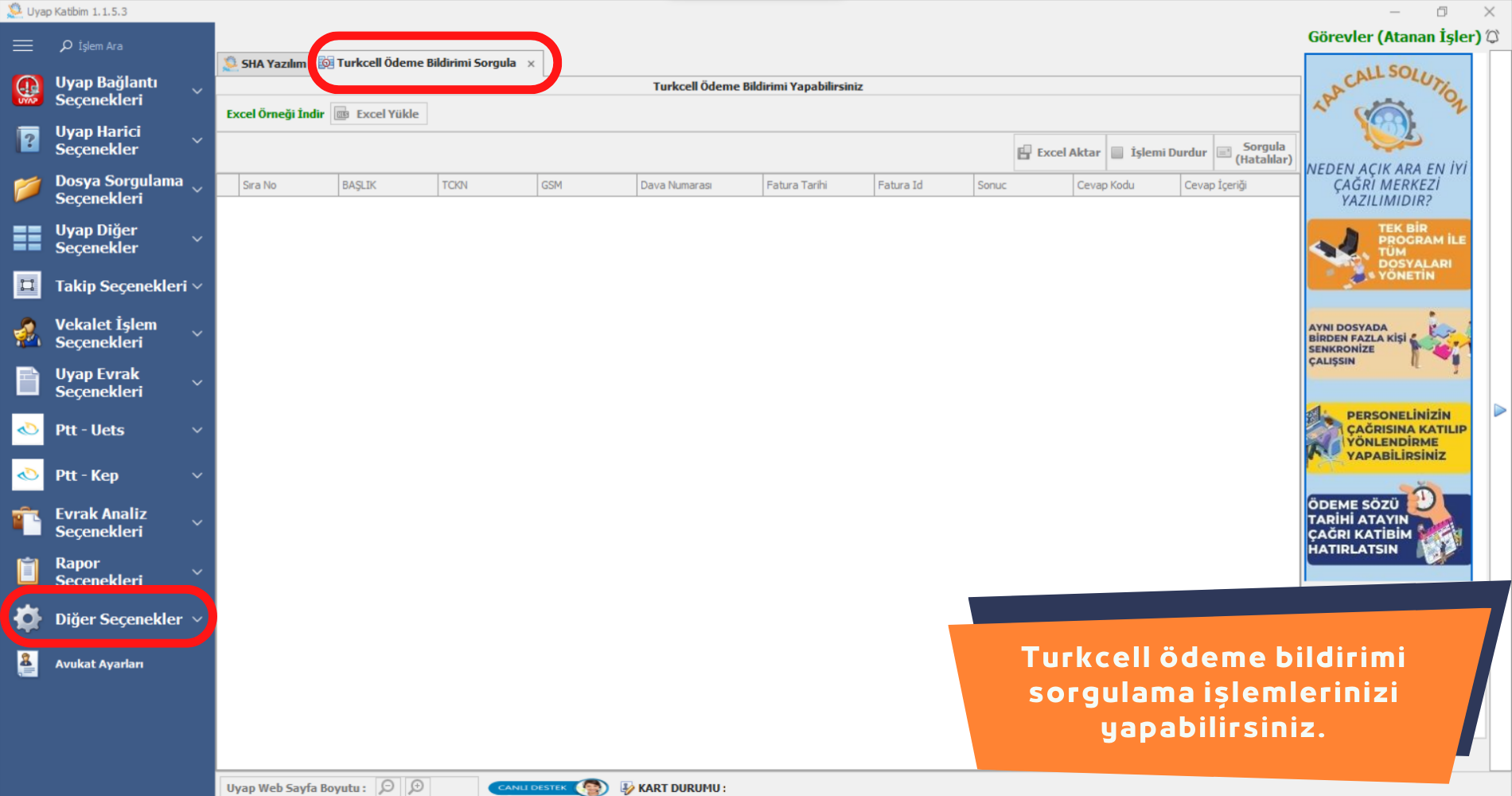Screen dimensions: 1512x796
Task: Click the Uyap Harici Seçenekler question icon
Action: (x=27, y=140)
